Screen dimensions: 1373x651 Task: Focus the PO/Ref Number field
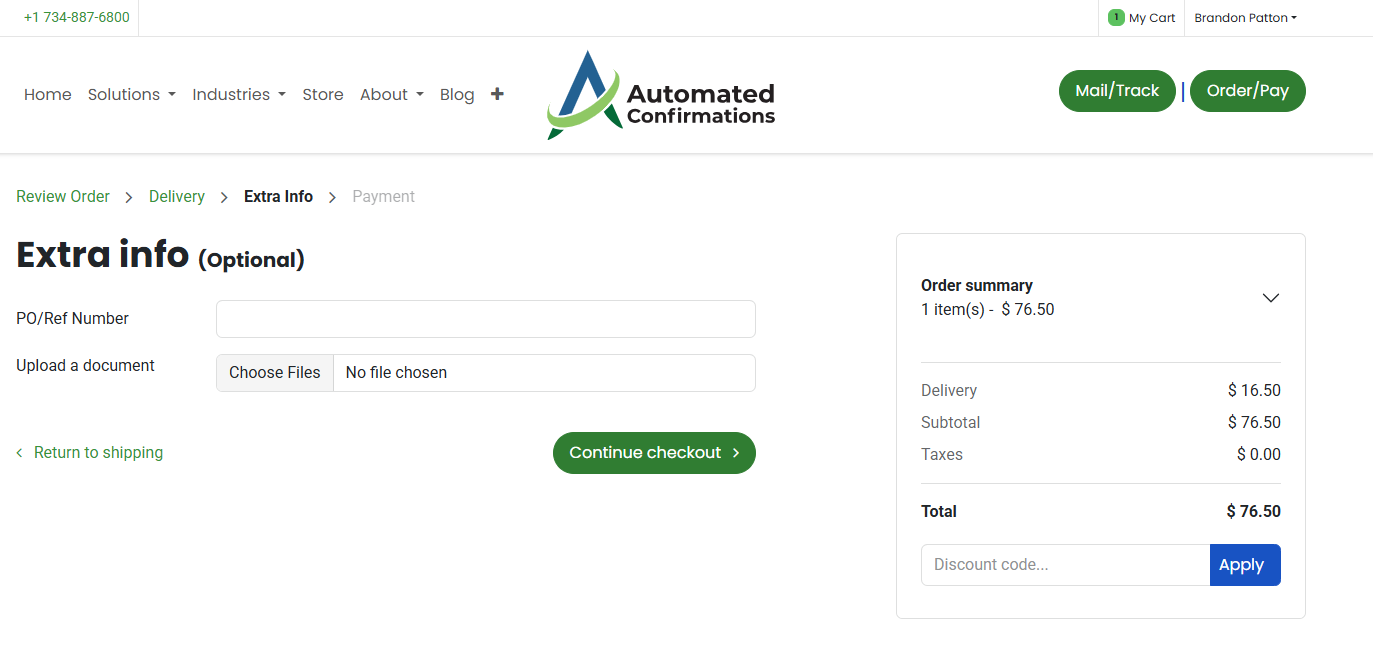[485, 319]
